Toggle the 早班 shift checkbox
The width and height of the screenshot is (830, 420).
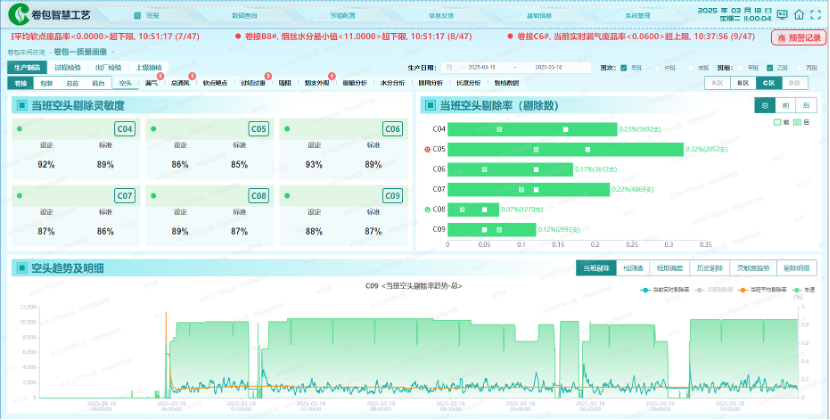[x=624, y=68]
